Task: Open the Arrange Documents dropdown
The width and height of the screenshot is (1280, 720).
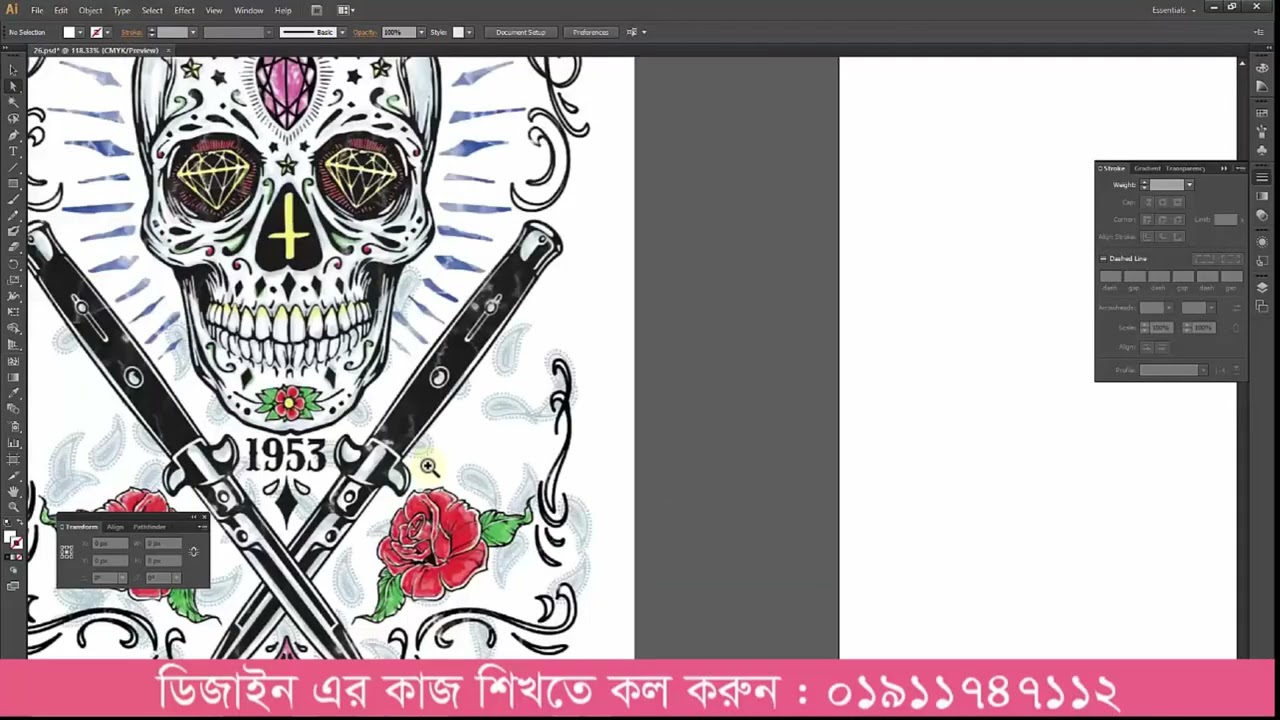Action: [345, 10]
